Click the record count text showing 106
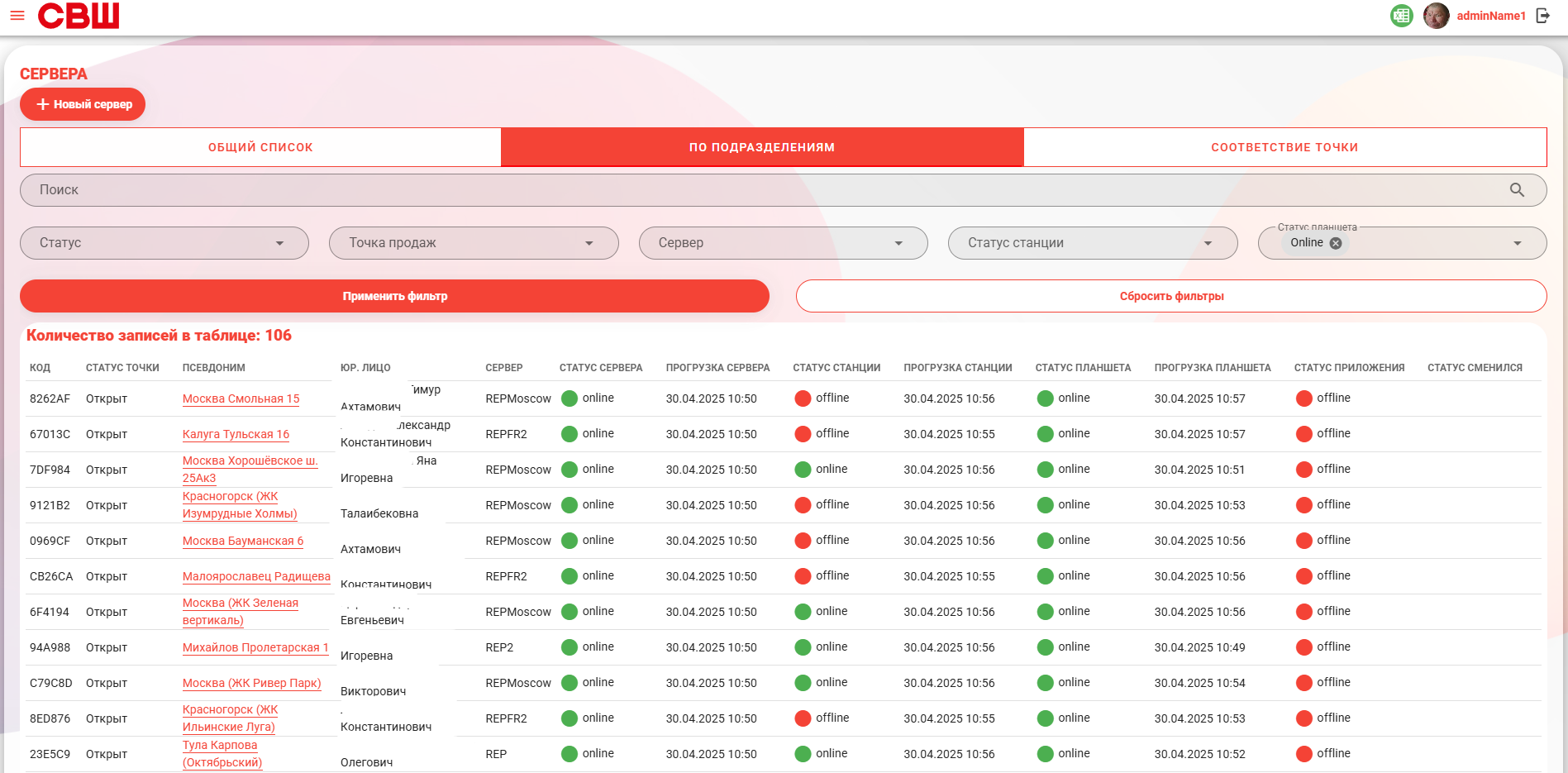Screen dimensions: 1568x773 coord(159,336)
